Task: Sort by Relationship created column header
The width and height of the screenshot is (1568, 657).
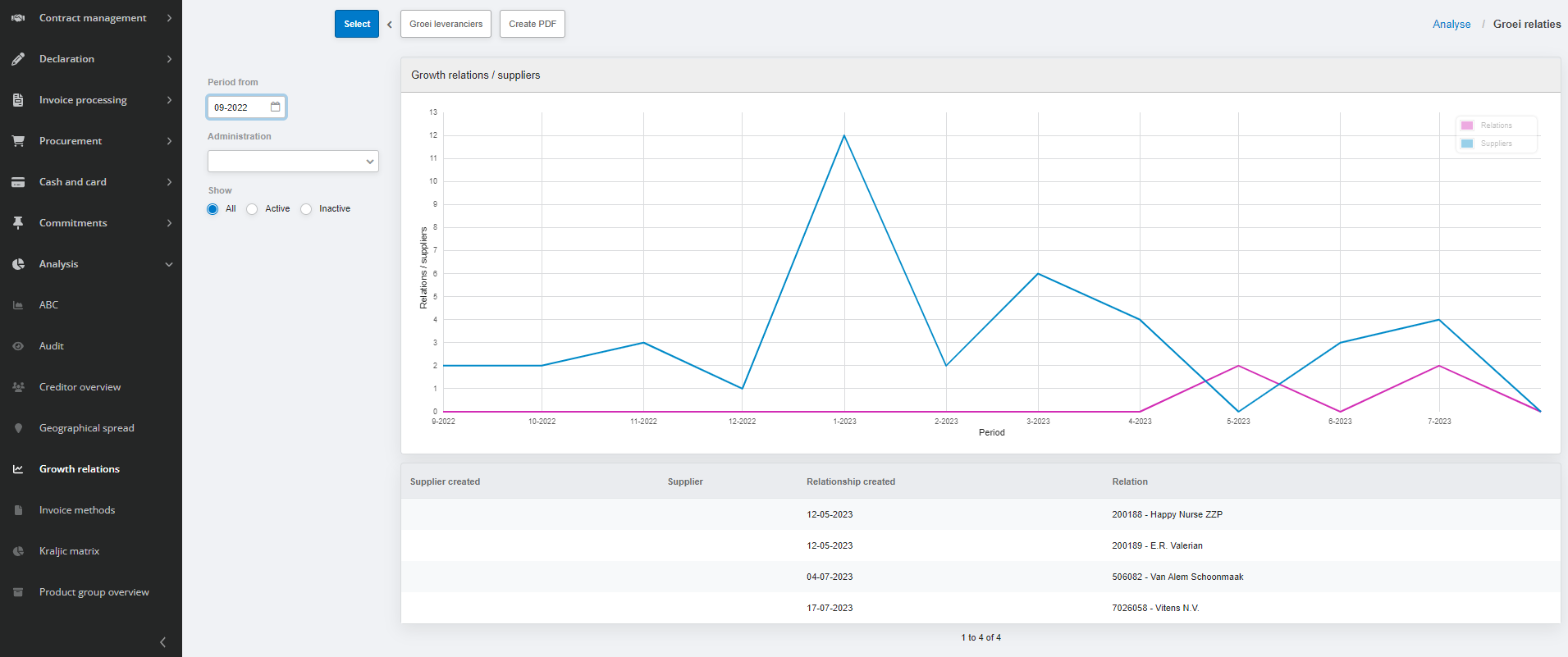Action: (x=851, y=481)
